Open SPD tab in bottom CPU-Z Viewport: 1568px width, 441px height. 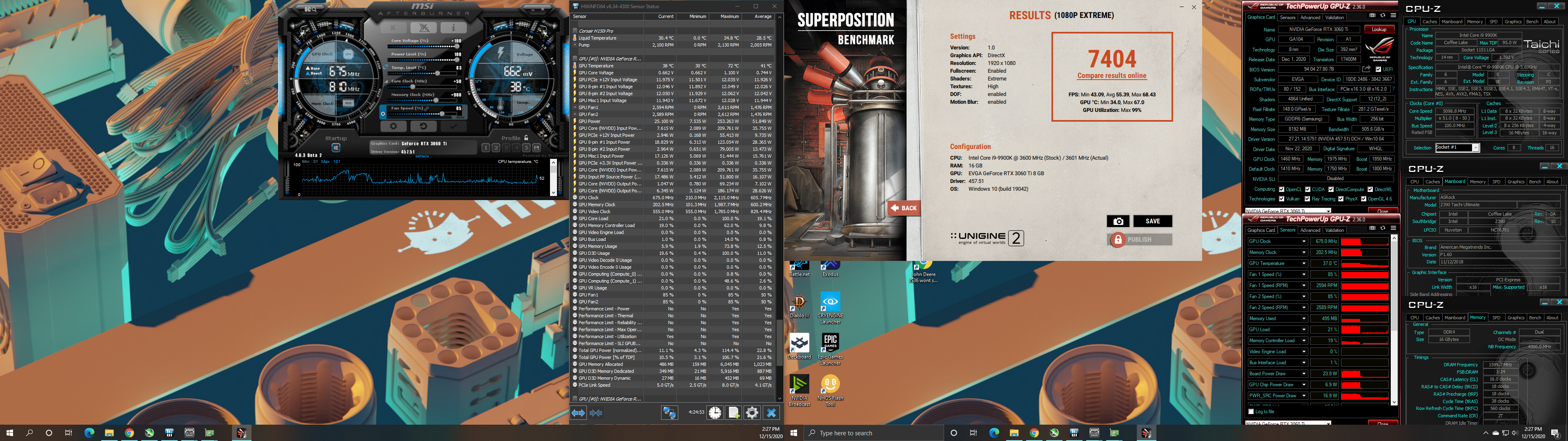pos(1496,317)
